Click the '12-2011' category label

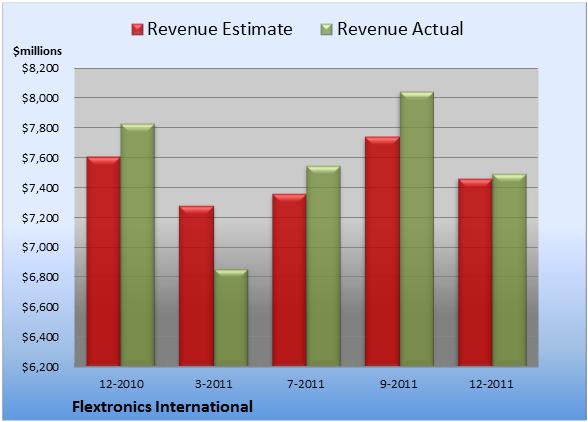pyautogui.click(x=491, y=384)
